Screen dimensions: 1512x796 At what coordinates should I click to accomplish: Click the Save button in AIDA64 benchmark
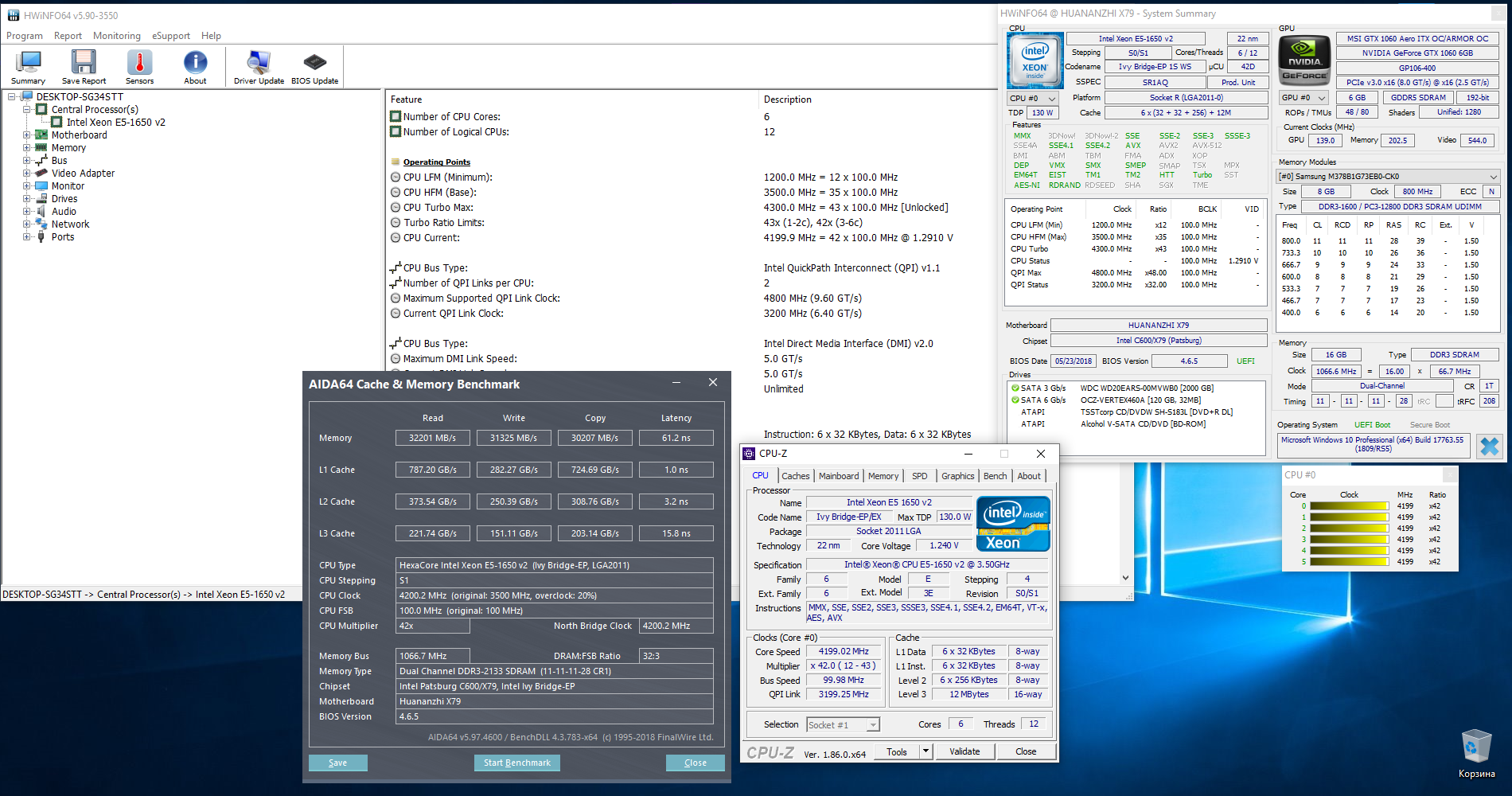pyautogui.click(x=338, y=763)
